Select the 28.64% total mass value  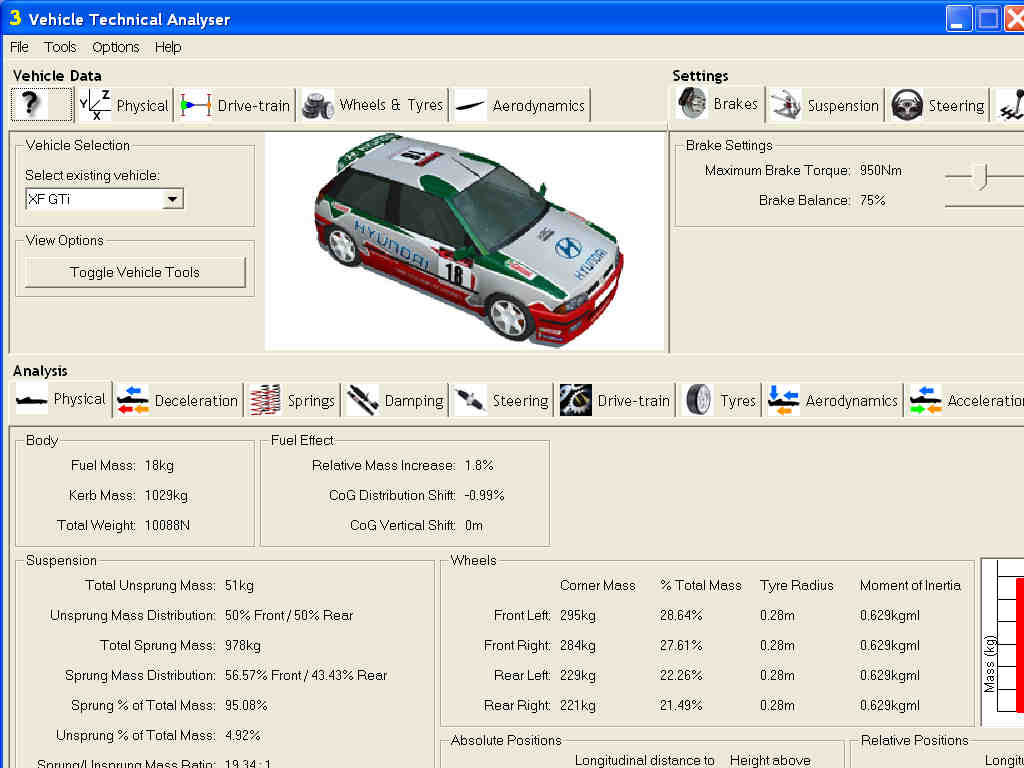click(x=681, y=616)
